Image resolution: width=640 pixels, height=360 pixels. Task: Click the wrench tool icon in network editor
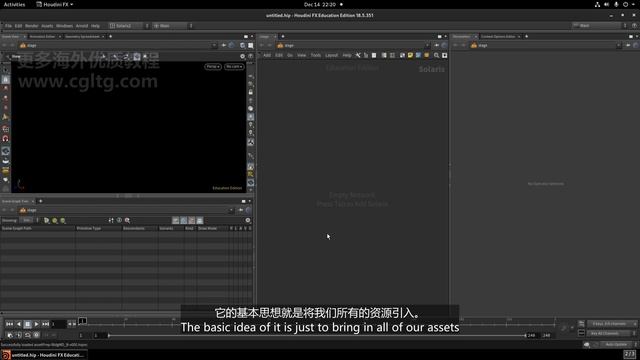click(x=358, y=55)
